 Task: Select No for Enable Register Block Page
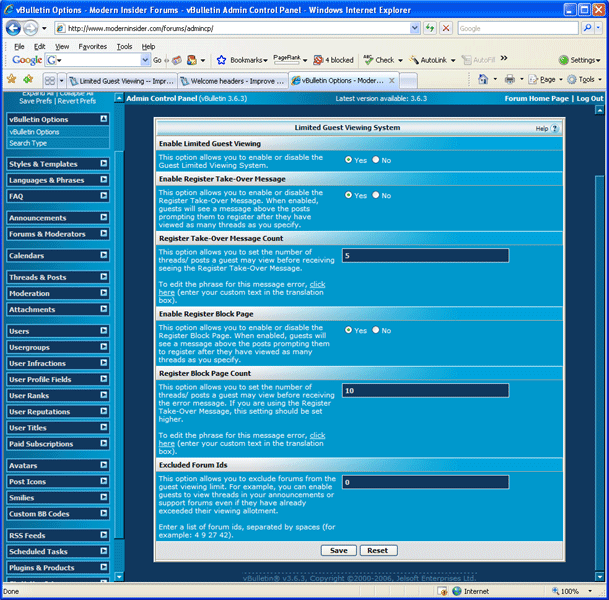pos(376,330)
